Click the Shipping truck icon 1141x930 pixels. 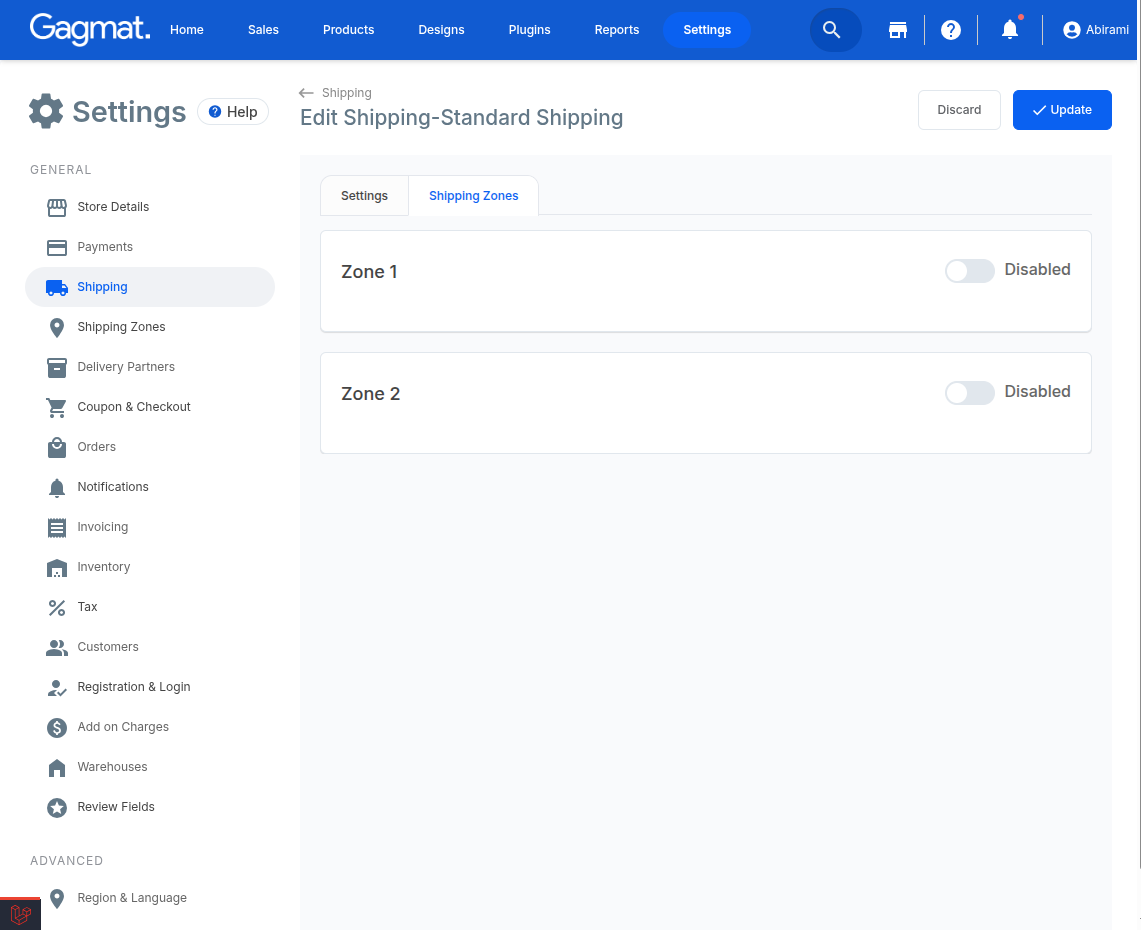[x=57, y=287]
